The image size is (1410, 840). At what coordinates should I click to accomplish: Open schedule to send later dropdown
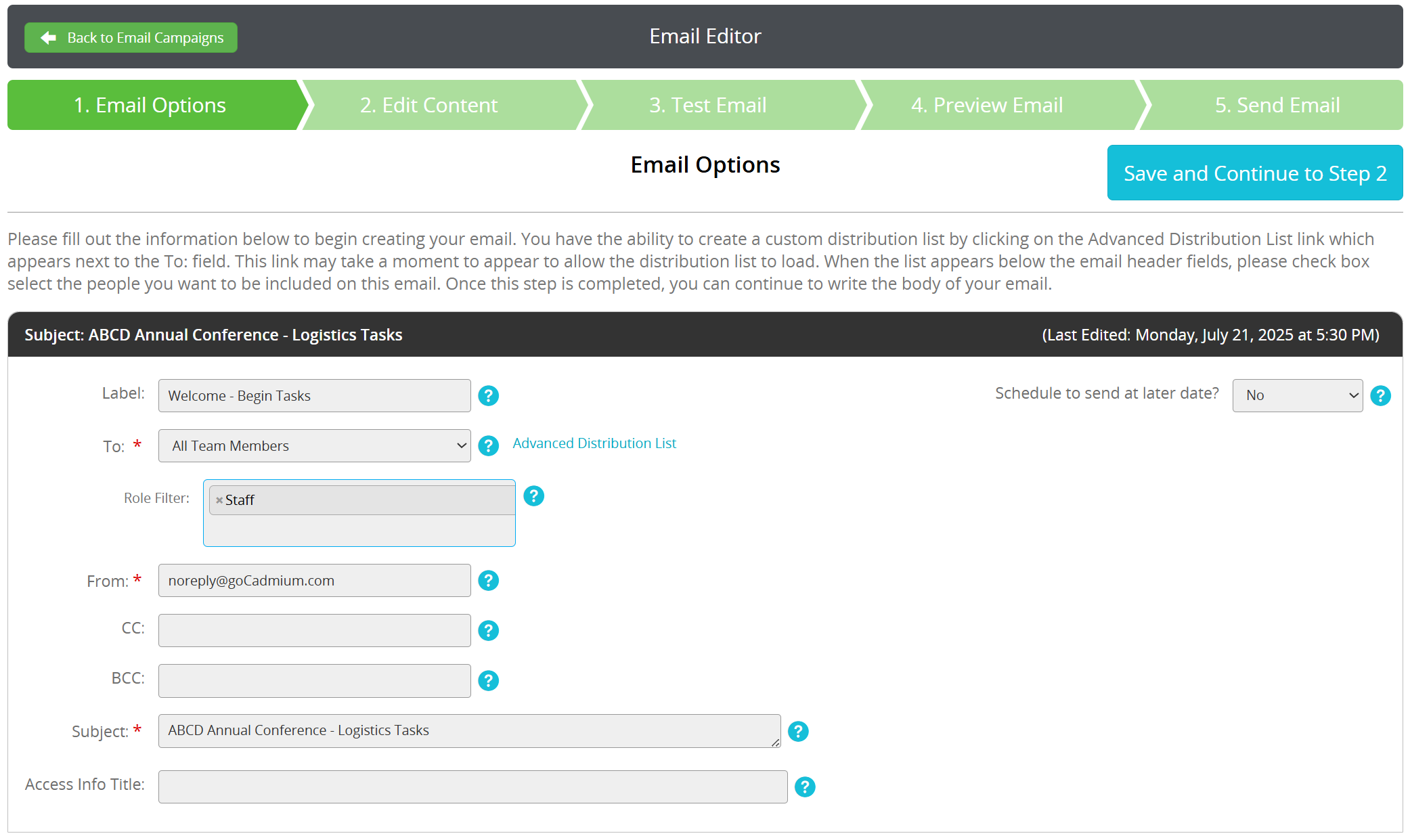[1297, 395]
